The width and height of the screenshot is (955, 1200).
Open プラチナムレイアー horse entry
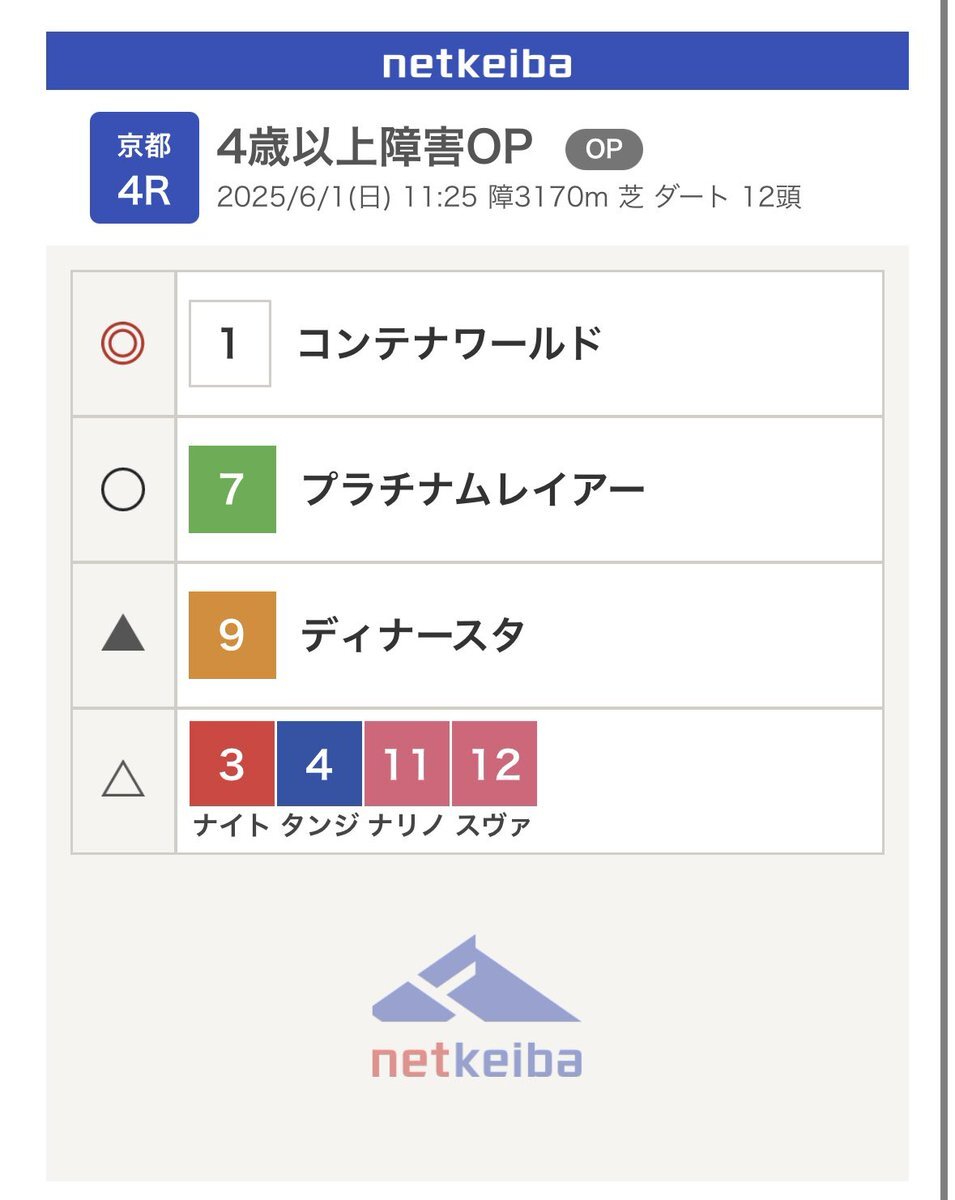473,490
